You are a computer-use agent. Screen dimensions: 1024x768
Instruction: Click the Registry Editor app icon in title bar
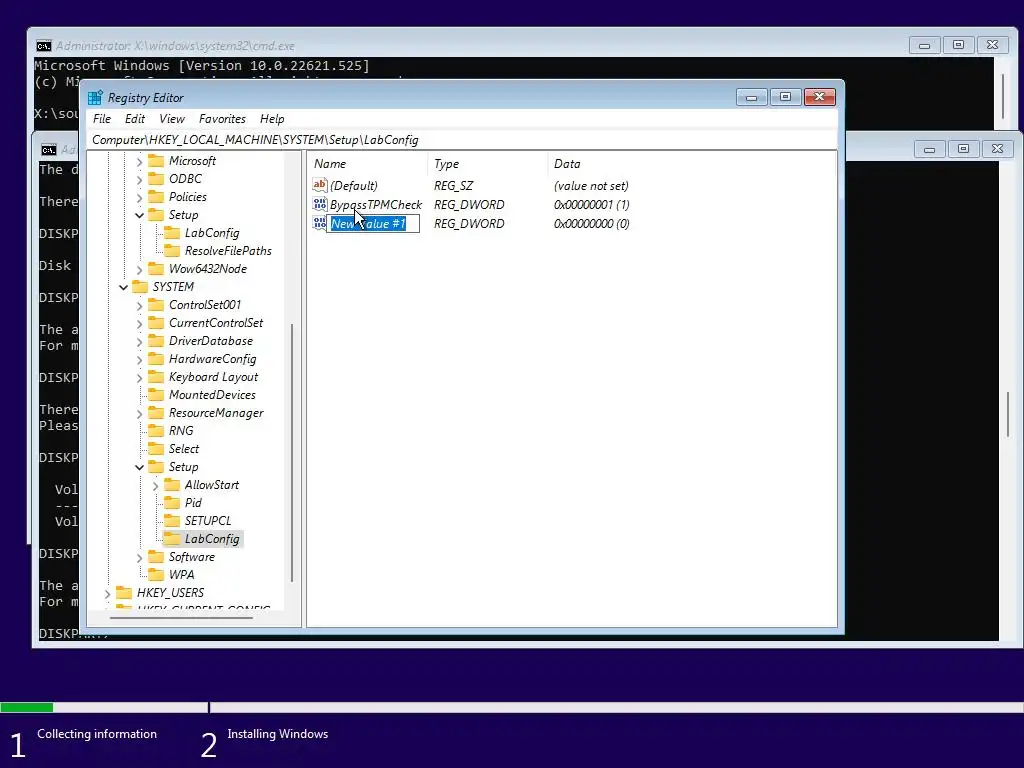[95, 97]
